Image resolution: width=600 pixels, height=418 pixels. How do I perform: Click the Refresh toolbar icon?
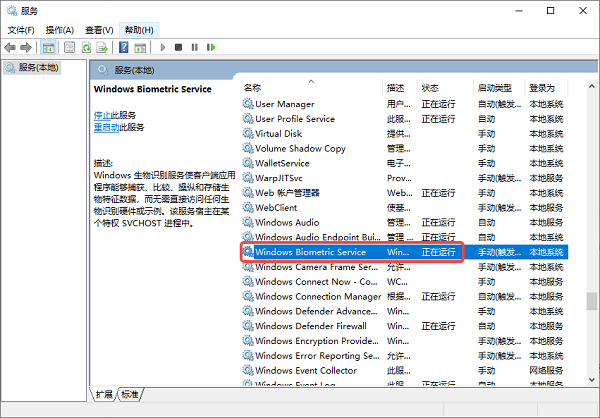(x=86, y=47)
